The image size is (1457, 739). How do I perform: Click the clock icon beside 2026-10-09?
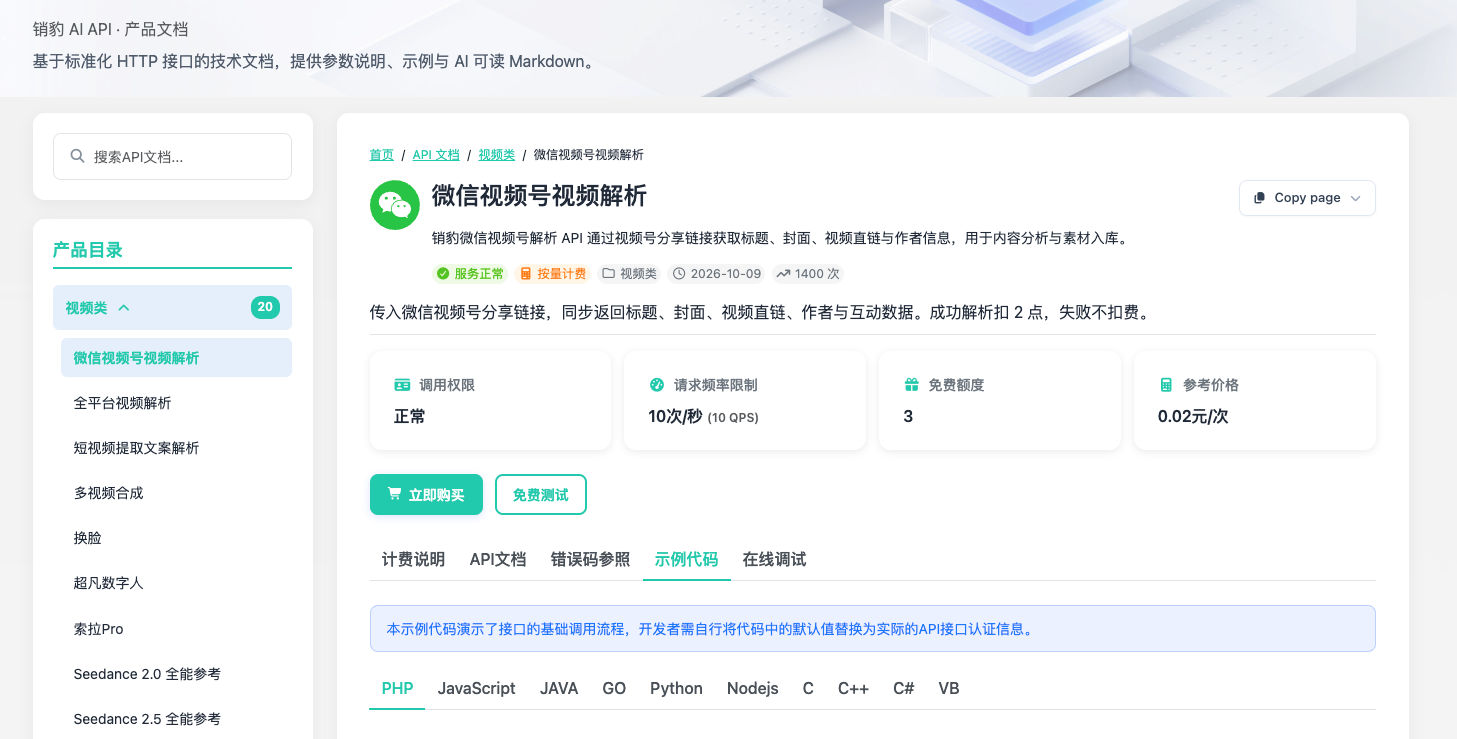680,274
